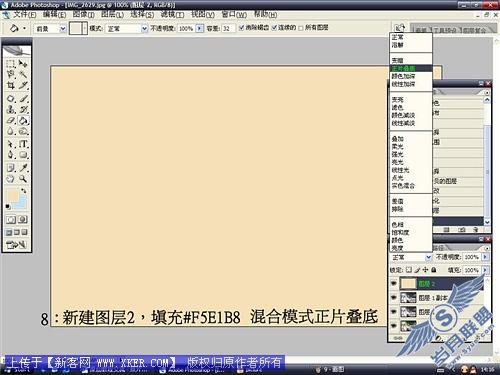Open the file browser icon in options bar
Image resolution: width=500 pixels, height=375 pixels.
[x=399, y=28]
